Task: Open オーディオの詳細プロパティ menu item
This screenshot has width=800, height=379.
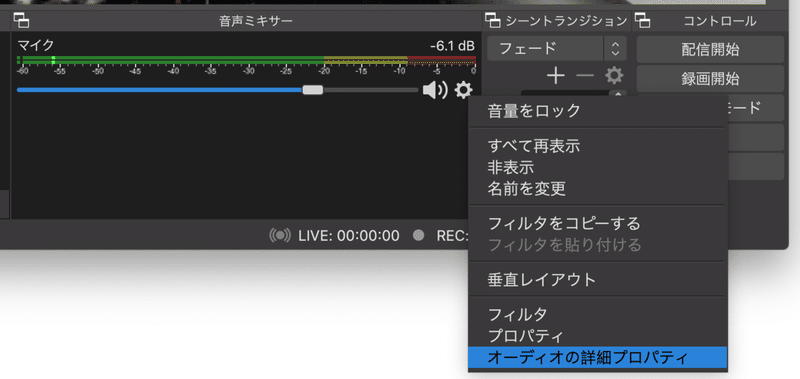Action: 597,358
